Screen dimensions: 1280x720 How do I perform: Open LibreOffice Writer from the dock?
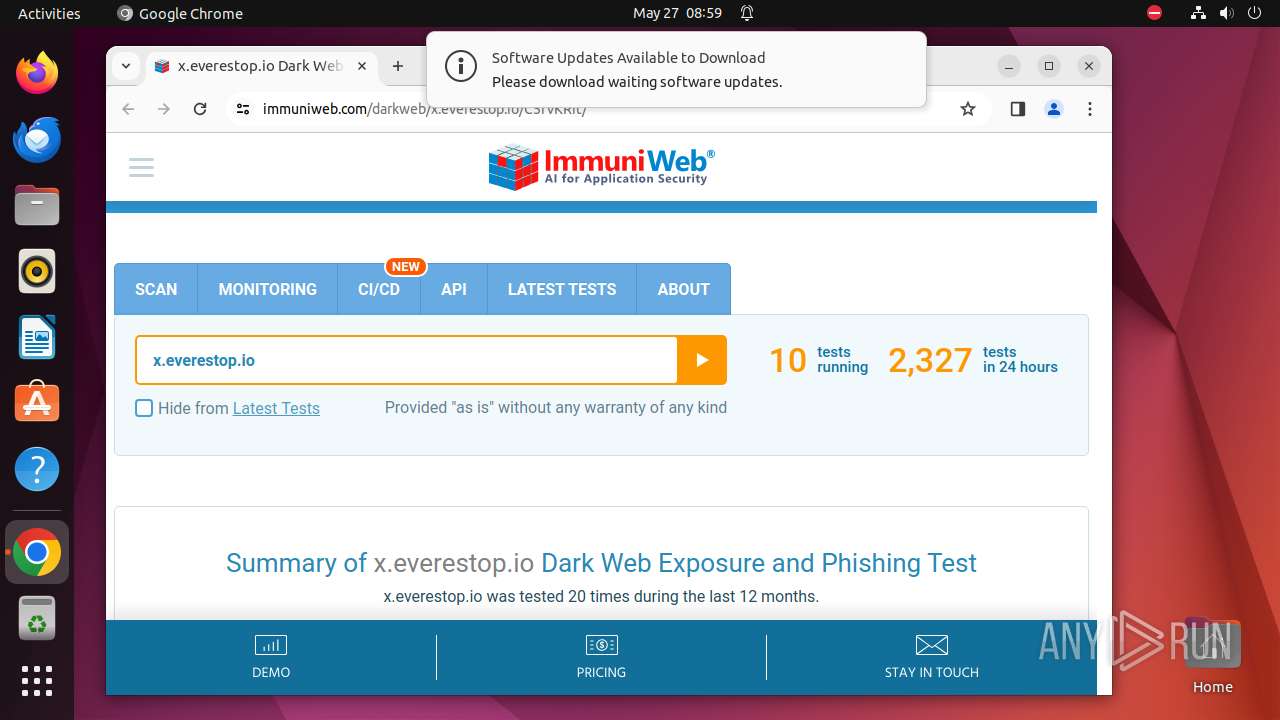pyautogui.click(x=37, y=337)
